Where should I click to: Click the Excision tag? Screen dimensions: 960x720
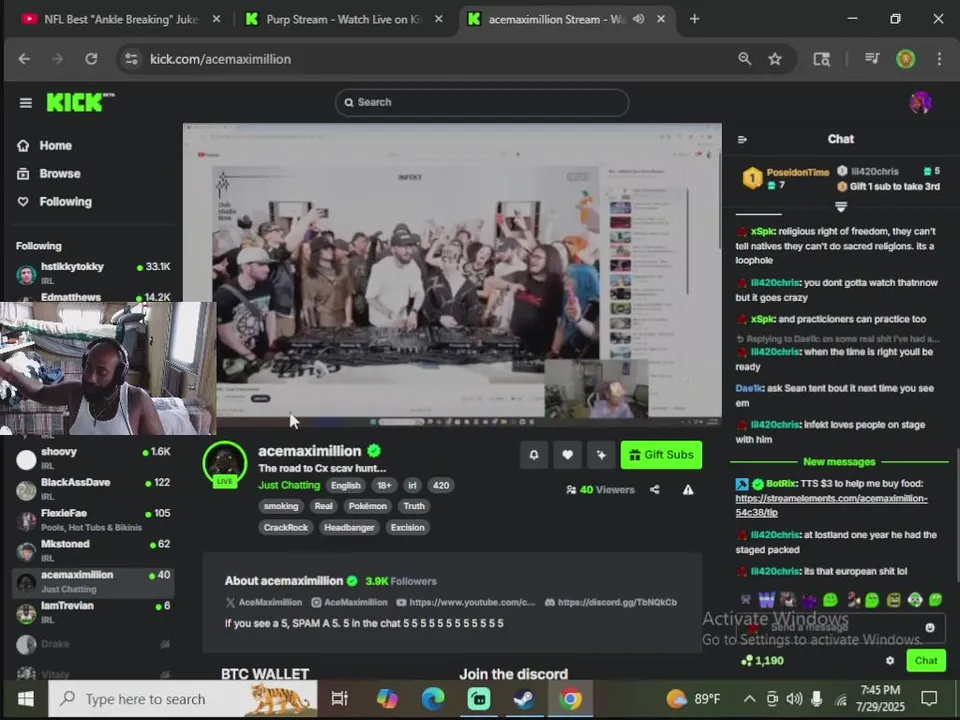pyautogui.click(x=407, y=528)
